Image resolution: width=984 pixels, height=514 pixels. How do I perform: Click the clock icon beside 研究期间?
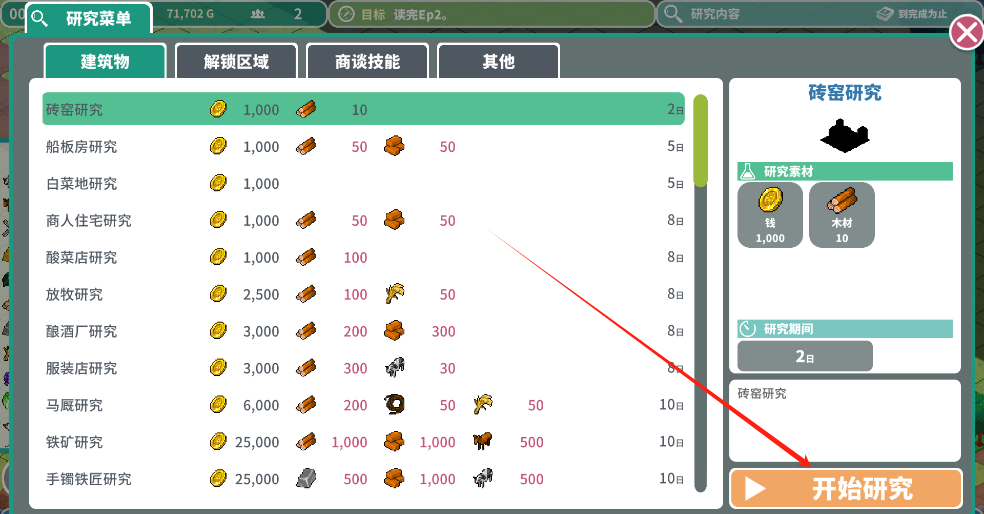click(x=747, y=329)
